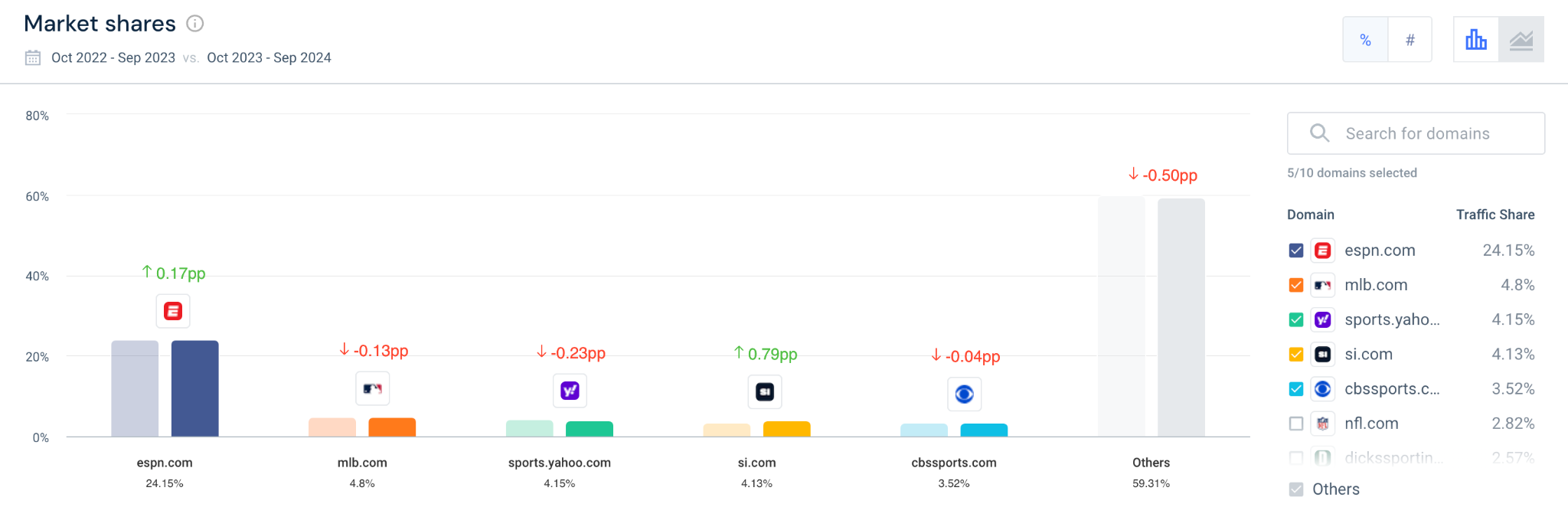Image resolution: width=1568 pixels, height=517 pixels.
Task: Switch to bar chart view
Action: click(1475, 40)
